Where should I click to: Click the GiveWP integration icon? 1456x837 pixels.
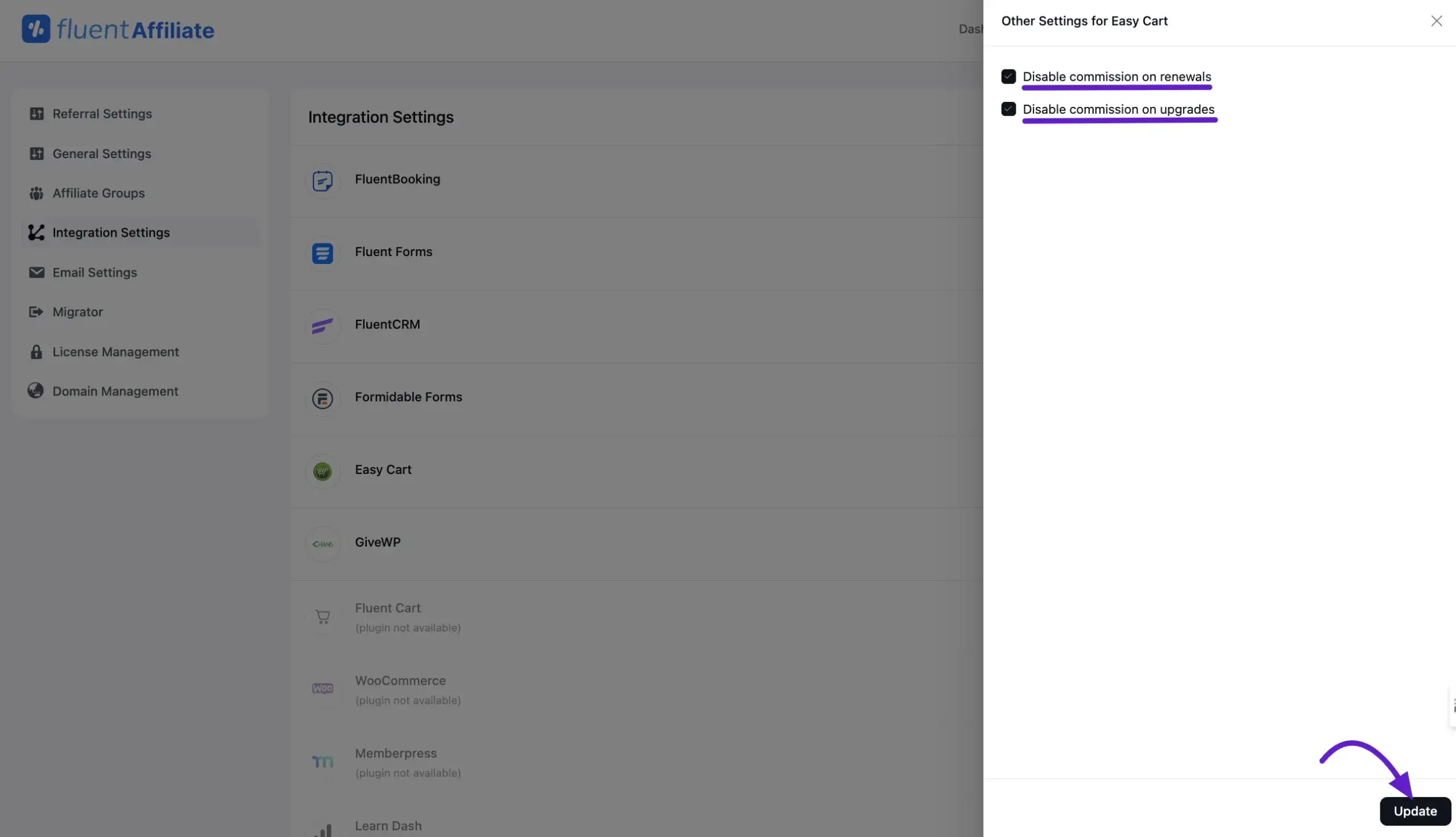pyautogui.click(x=322, y=543)
